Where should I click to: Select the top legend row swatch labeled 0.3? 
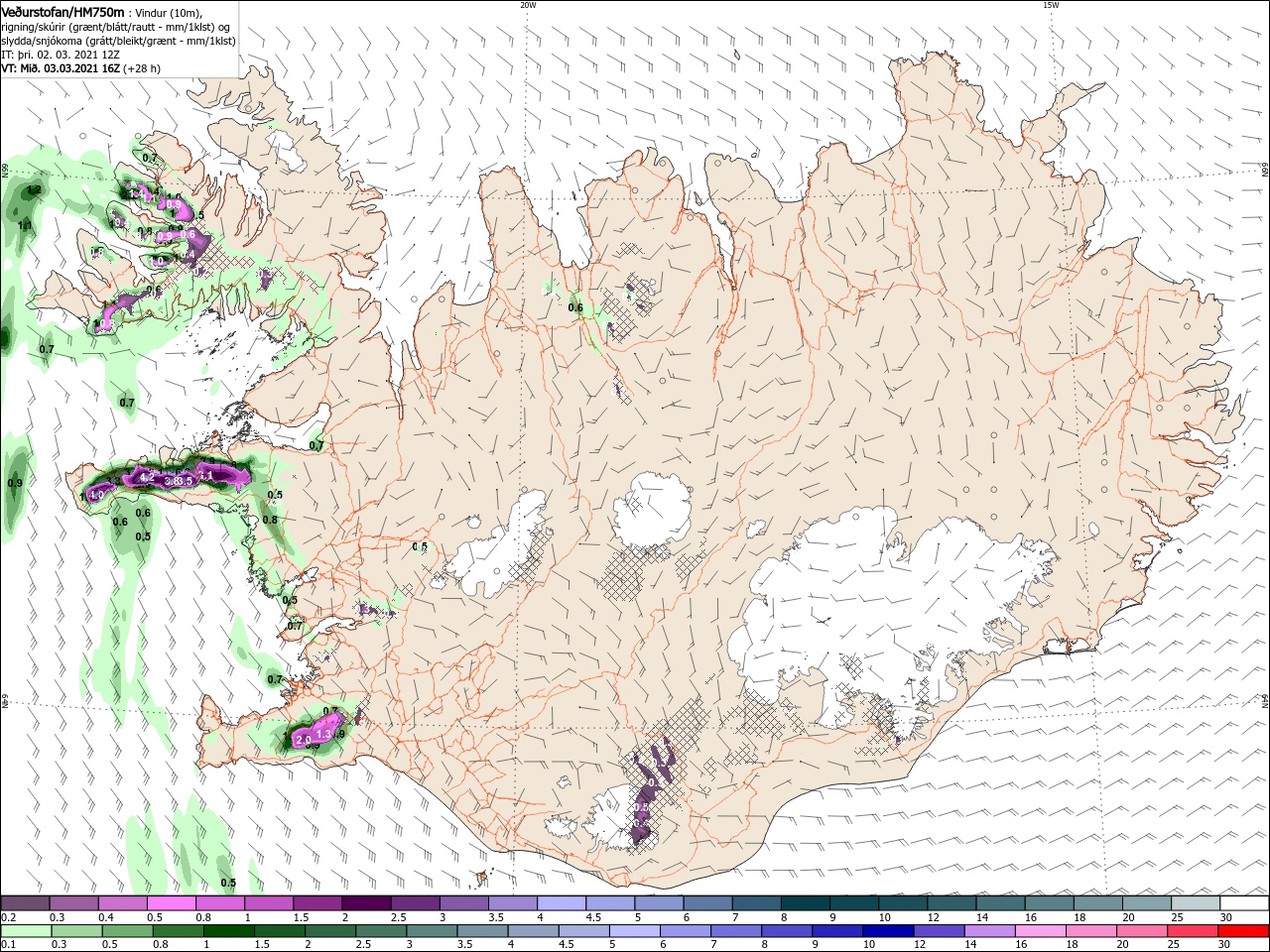[73, 903]
